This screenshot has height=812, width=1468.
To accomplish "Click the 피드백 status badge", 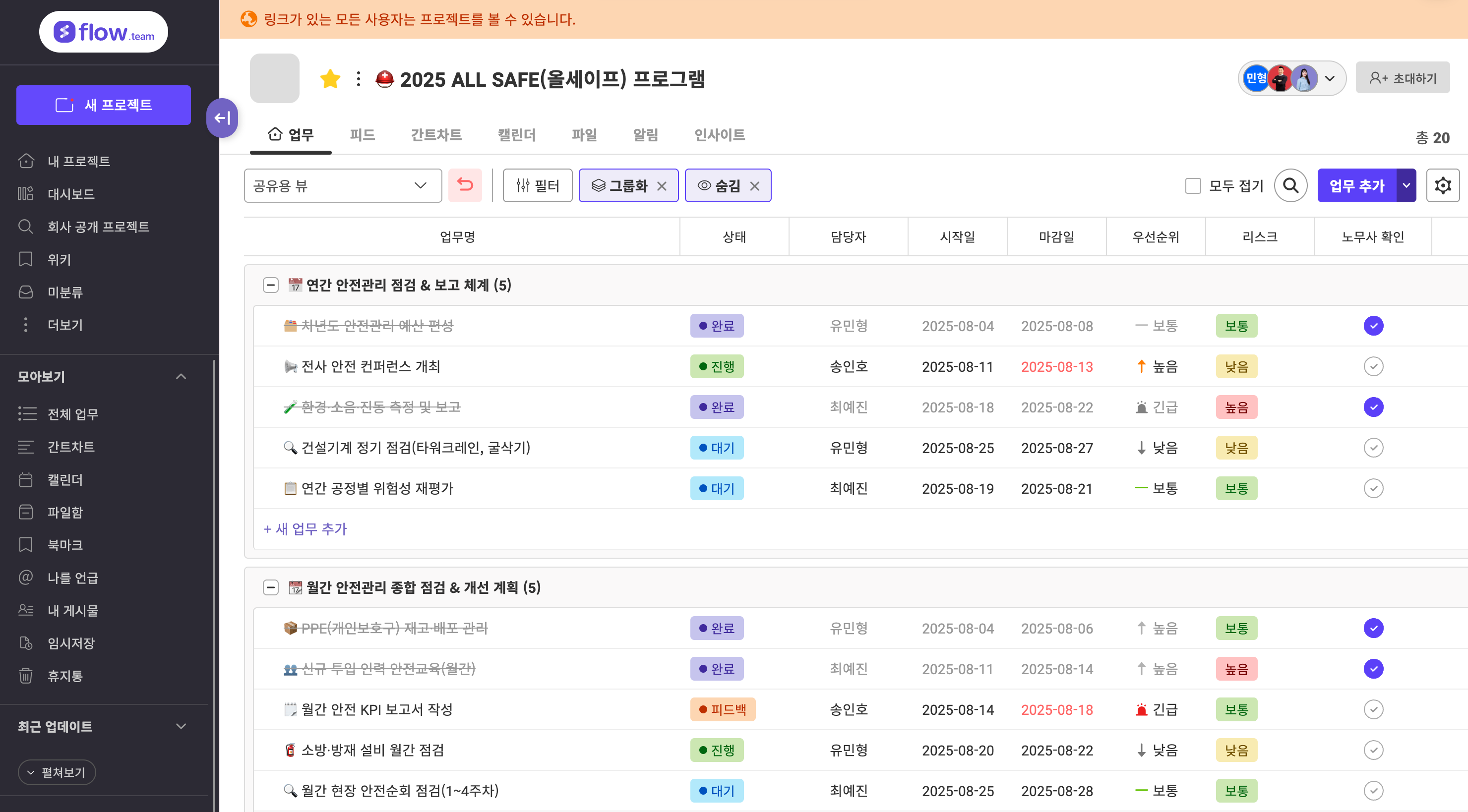I will click(723, 709).
